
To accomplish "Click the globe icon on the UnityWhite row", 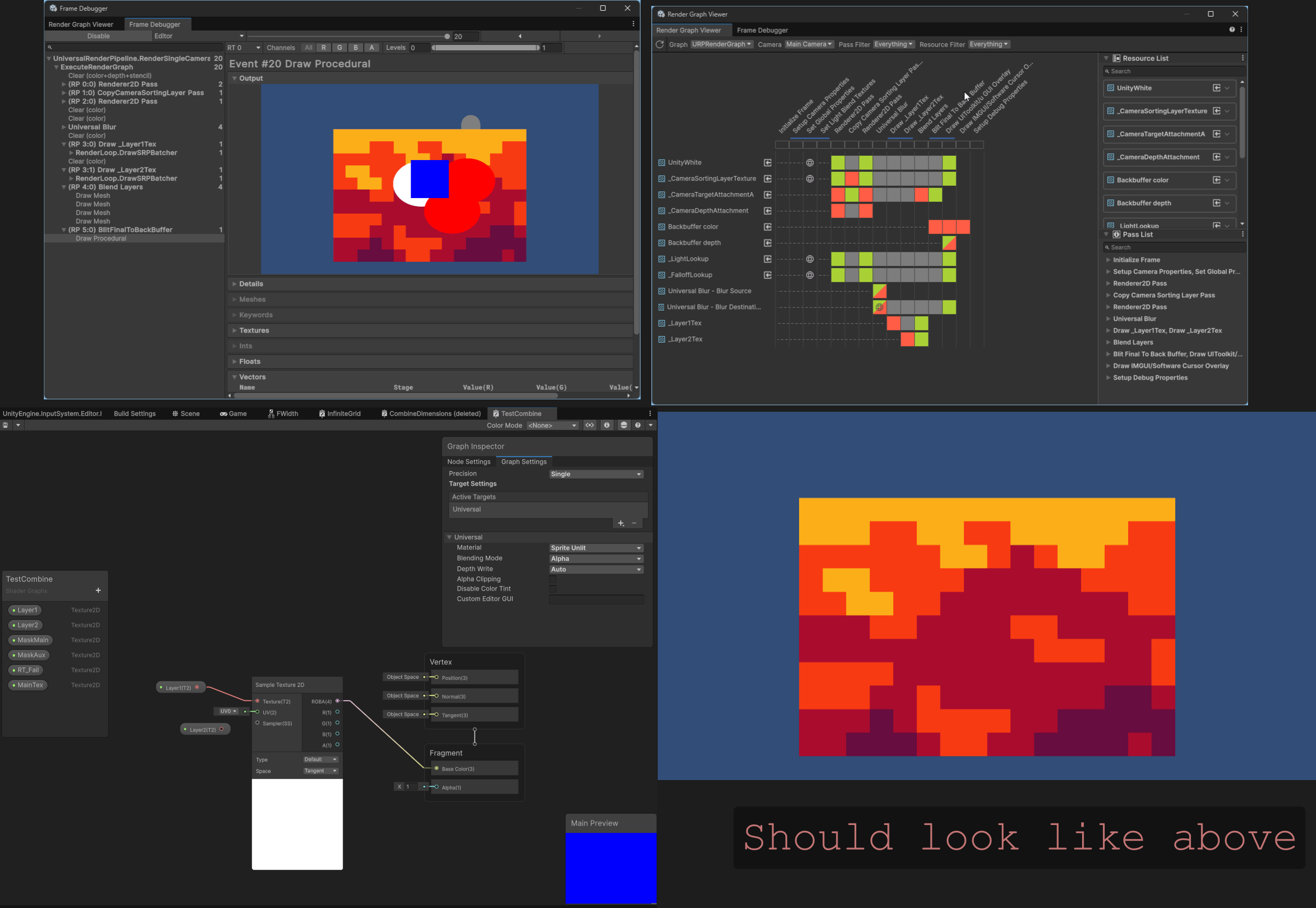I will [810, 162].
